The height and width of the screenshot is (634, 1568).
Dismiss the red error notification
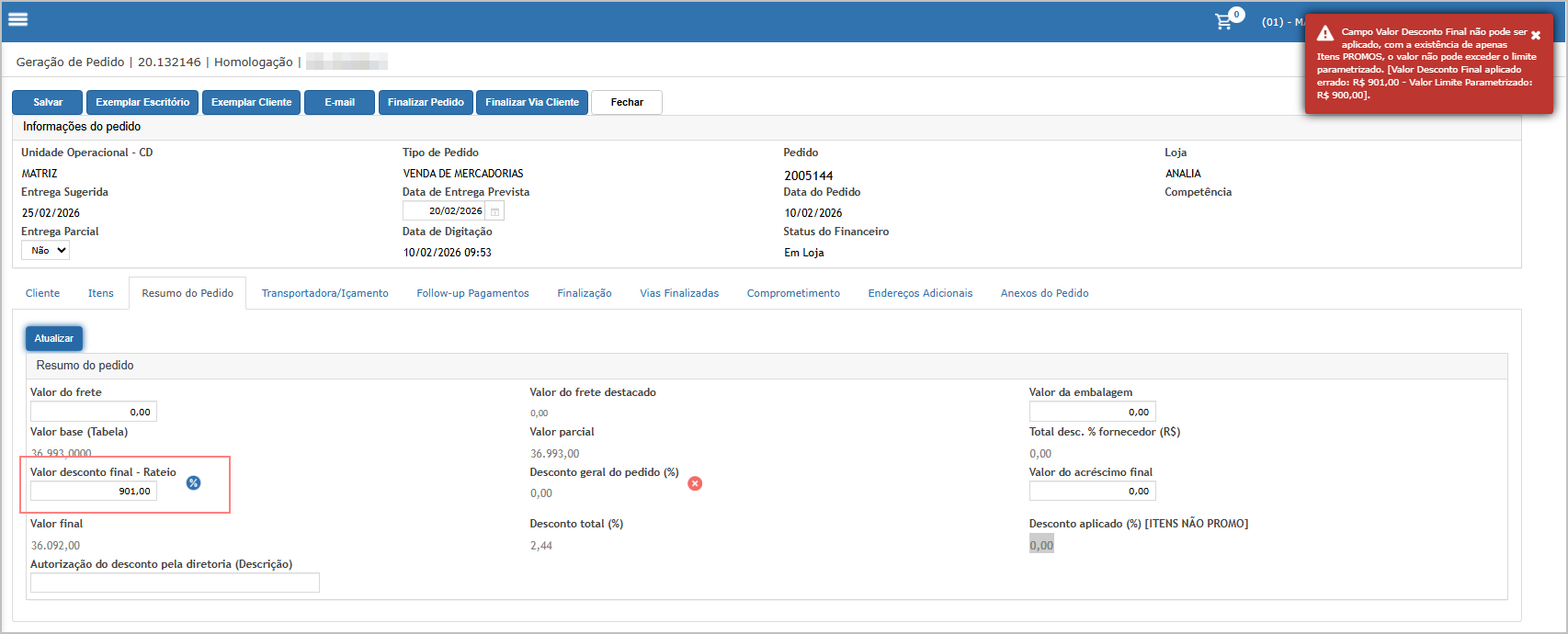pyautogui.click(x=1536, y=36)
